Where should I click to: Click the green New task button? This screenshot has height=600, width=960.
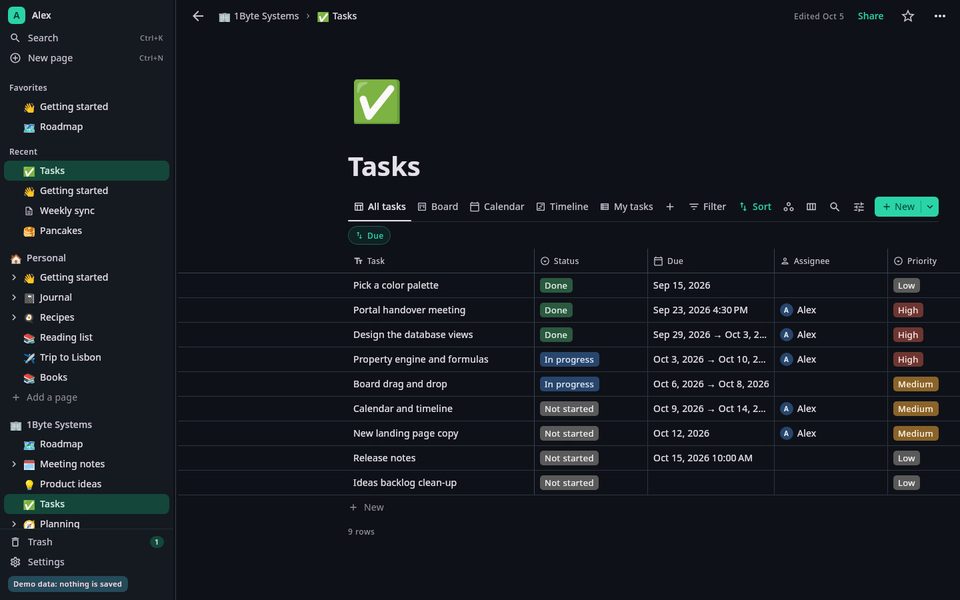click(x=898, y=207)
